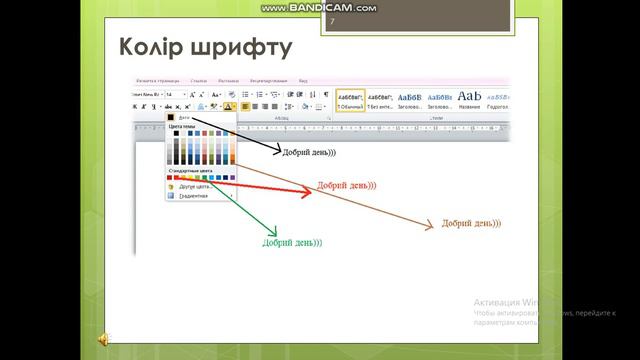640x360 pixels.
Task: Open the Mailings ribbon tab
Action: pyautogui.click(x=229, y=81)
